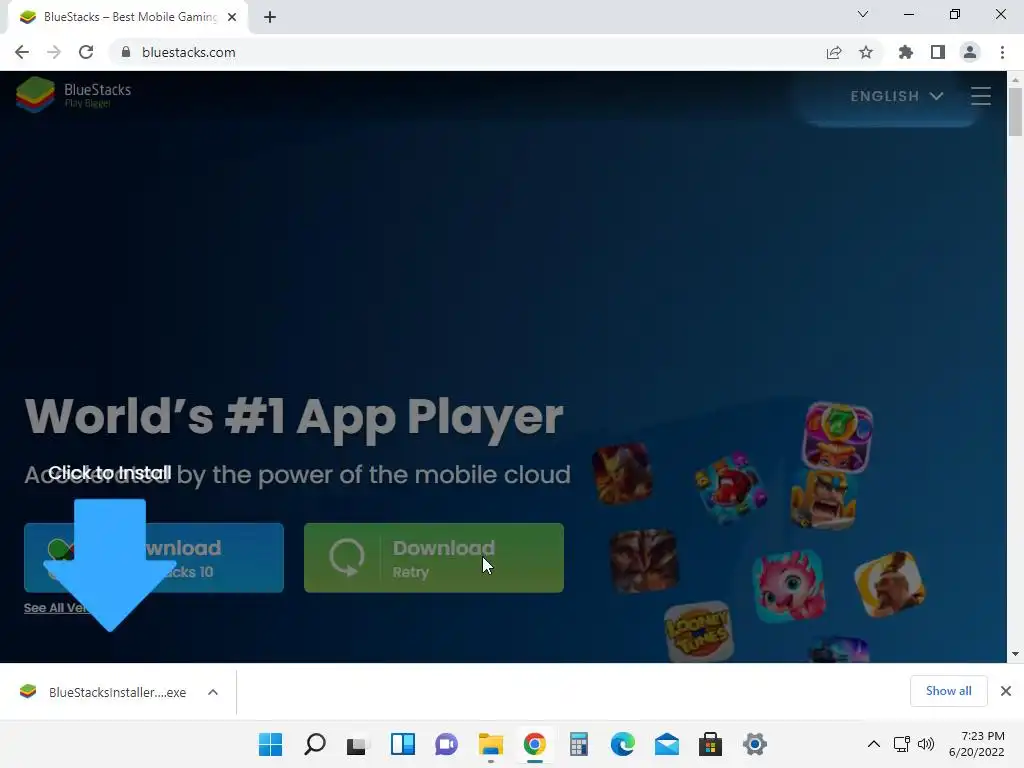Switch to Google Chrome on taskbar
Image resolution: width=1024 pixels, height=768 pixels.
[534, 744]
